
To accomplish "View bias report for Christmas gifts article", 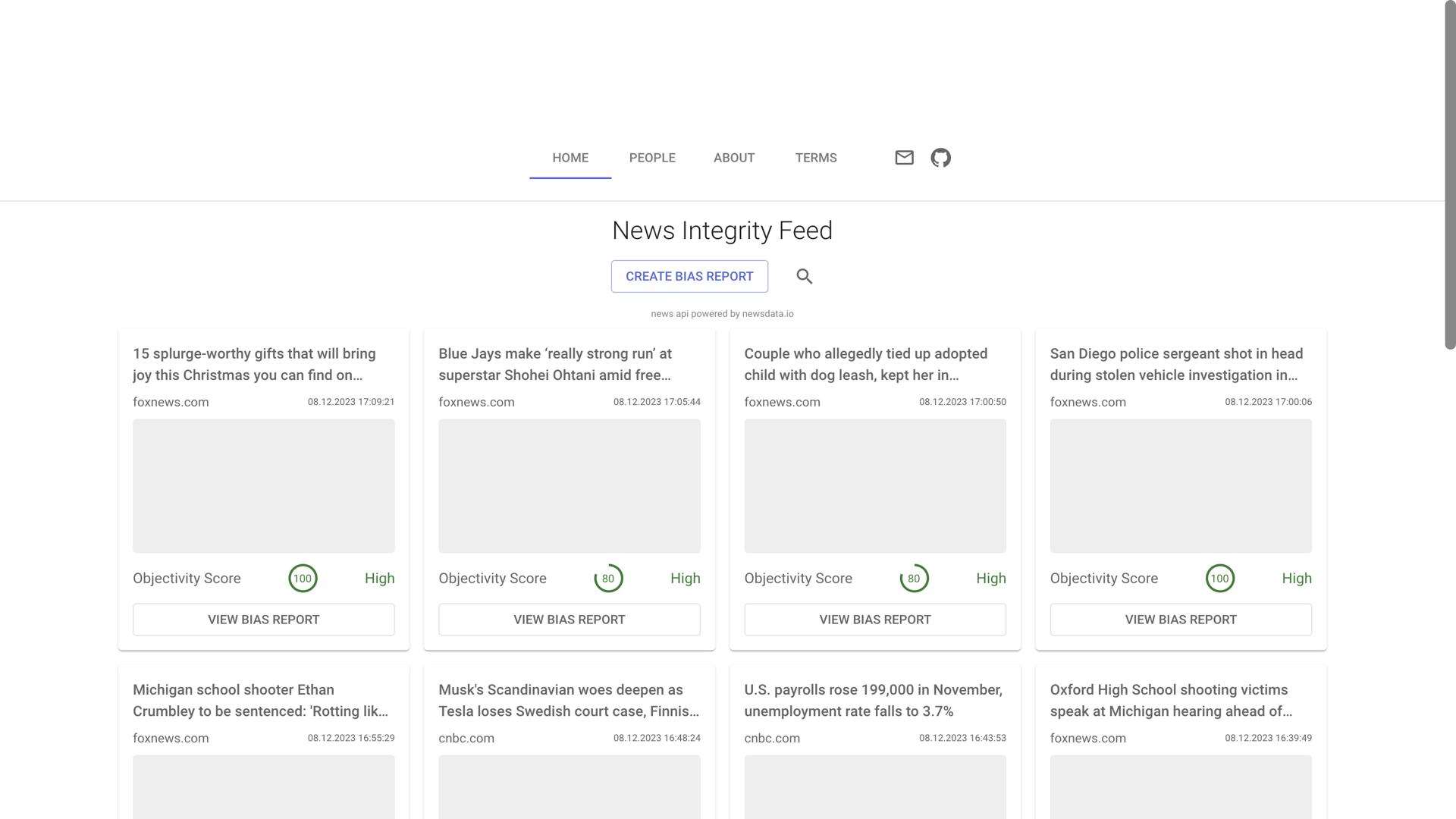I will (x=263, y=620).
